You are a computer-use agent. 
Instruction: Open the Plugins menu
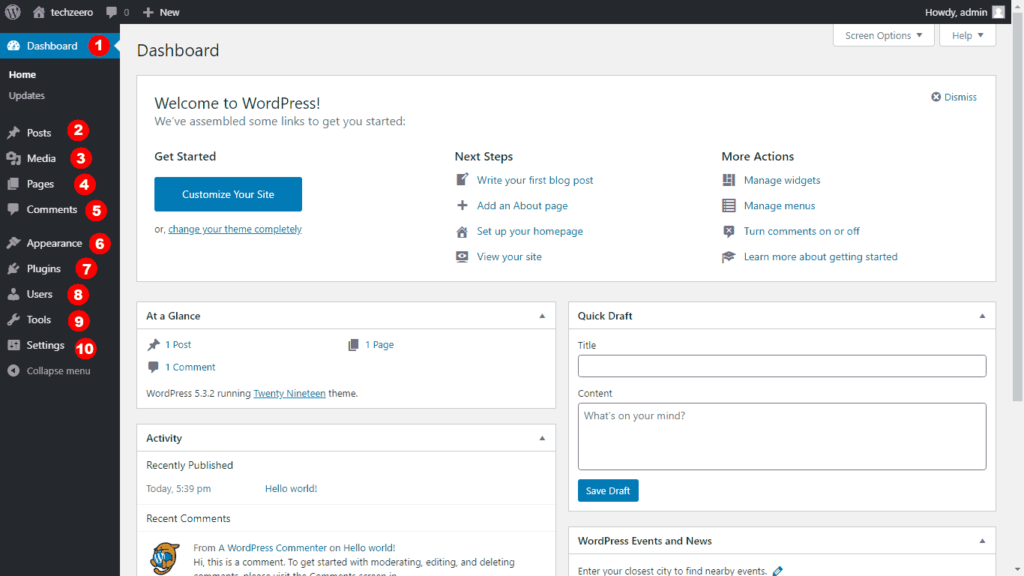point(44,268)
